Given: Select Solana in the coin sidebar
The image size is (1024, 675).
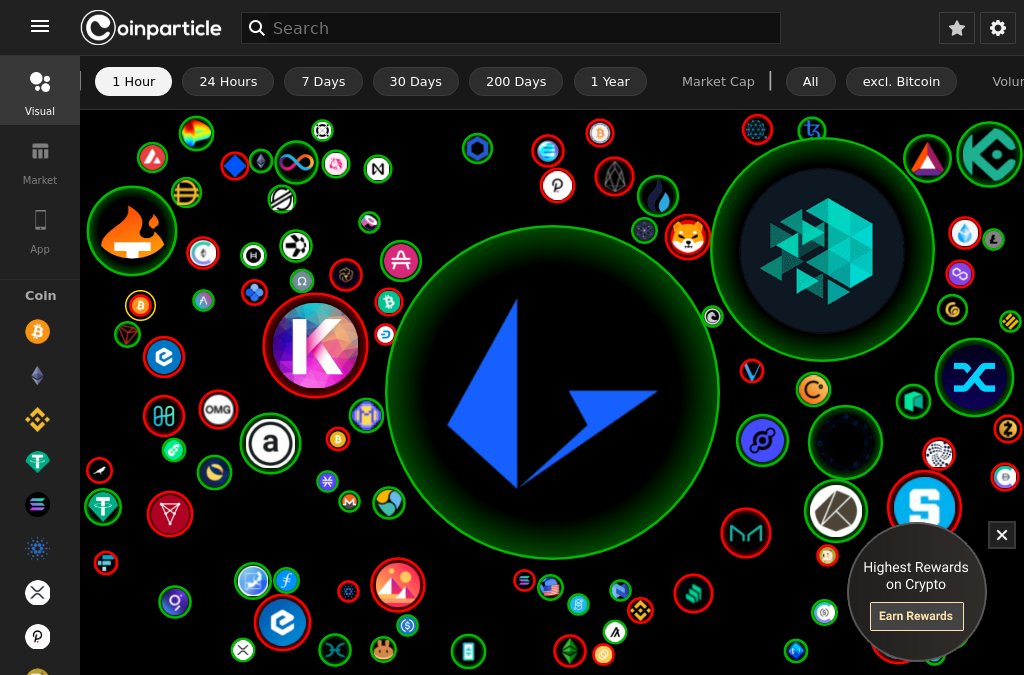Looking at the screenshot, I should tap(38, 504).
